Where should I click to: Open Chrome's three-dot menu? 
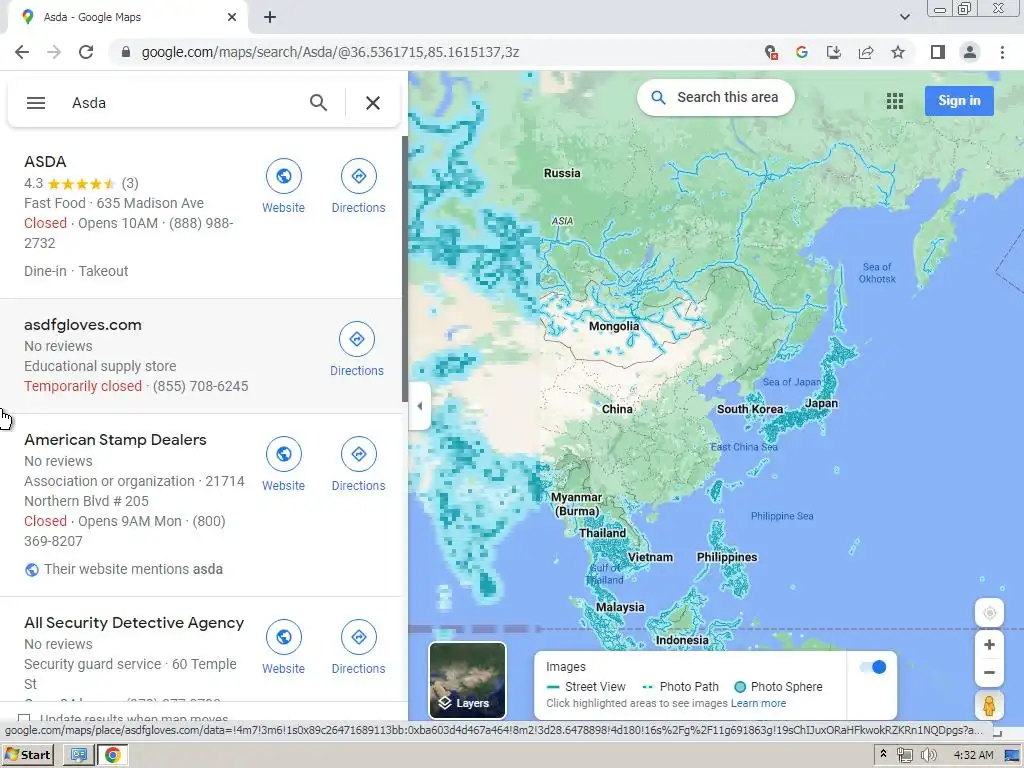point(1002,52)
